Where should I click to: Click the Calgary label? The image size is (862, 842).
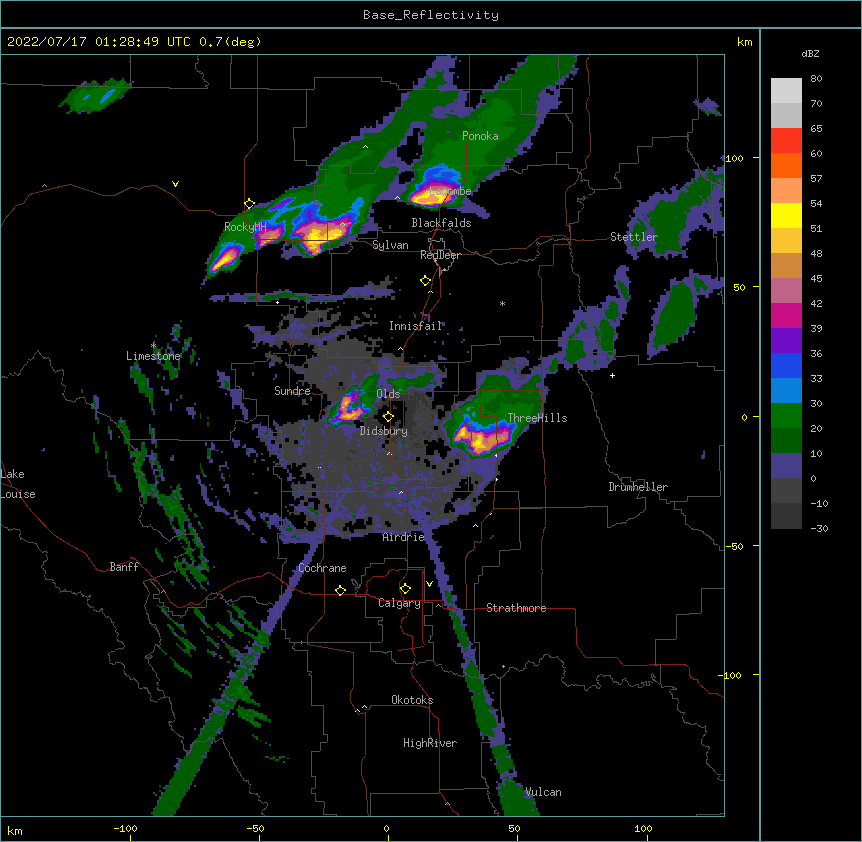(x=399, y=603)
